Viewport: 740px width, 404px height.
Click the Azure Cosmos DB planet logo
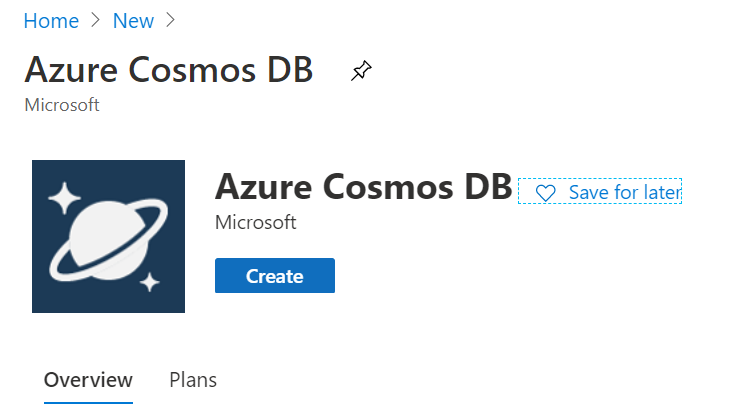click(107, 238)
